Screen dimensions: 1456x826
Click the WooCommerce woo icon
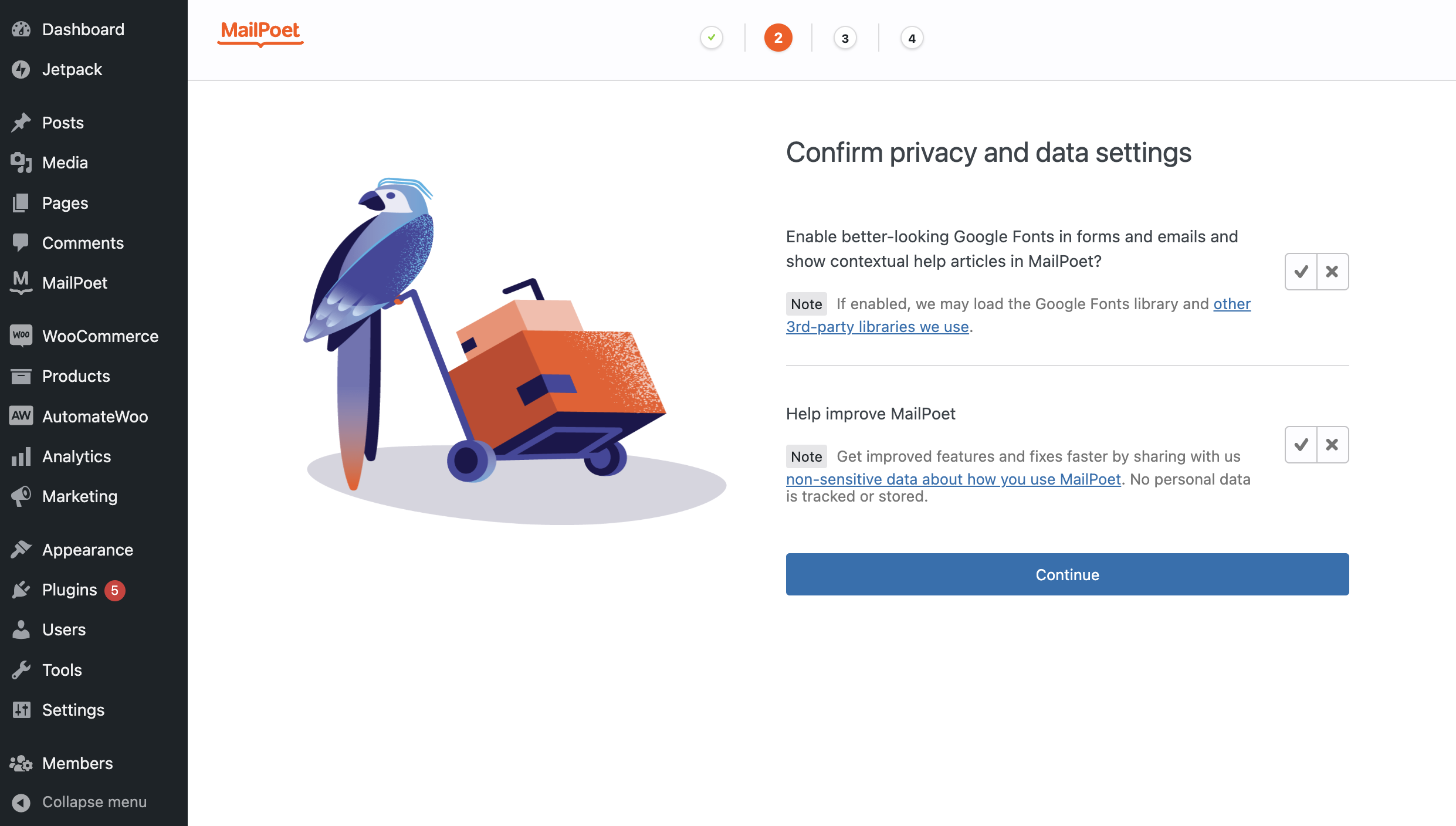coord(21,336)
